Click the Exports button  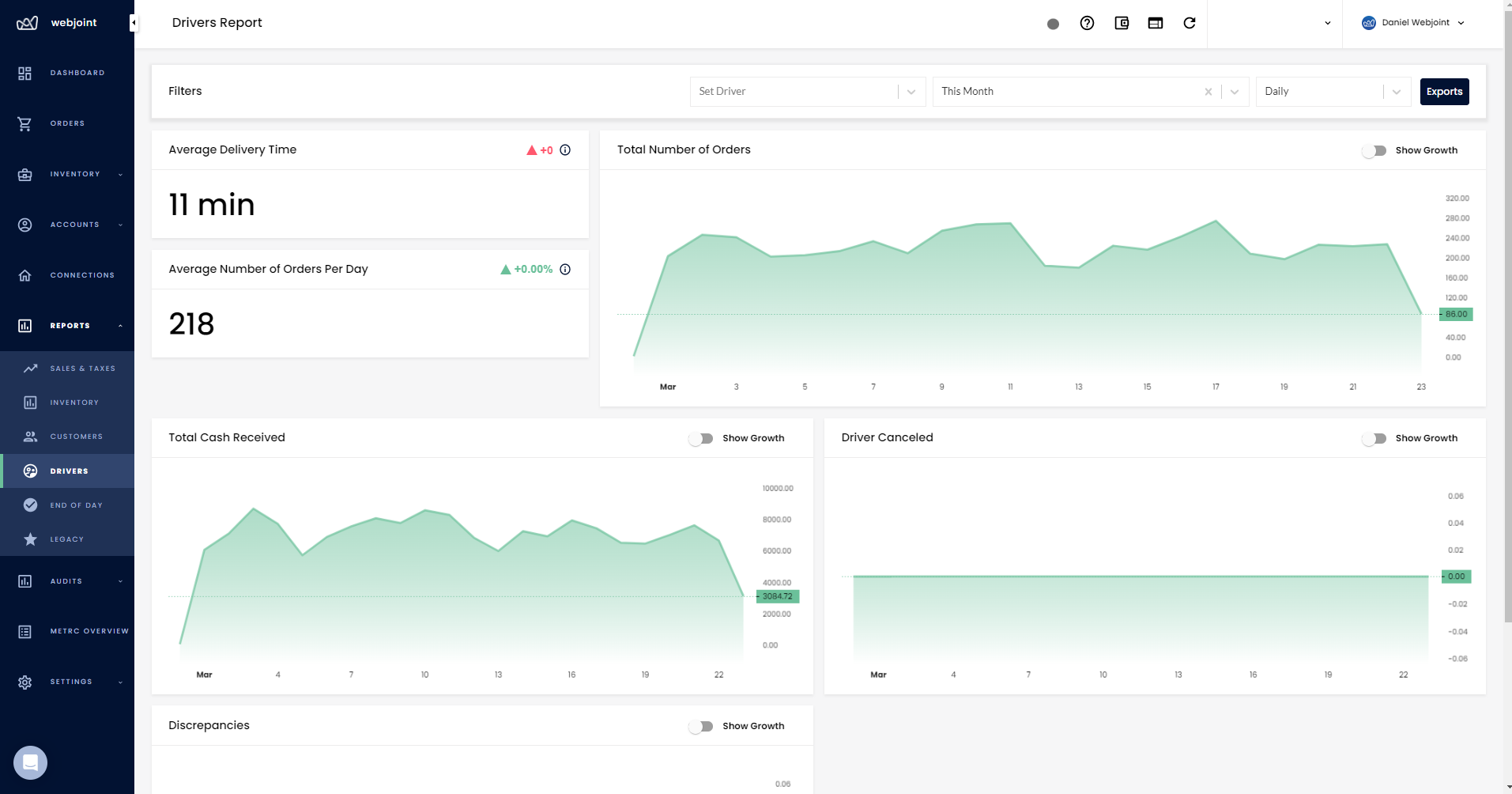tap(1444, 92)
